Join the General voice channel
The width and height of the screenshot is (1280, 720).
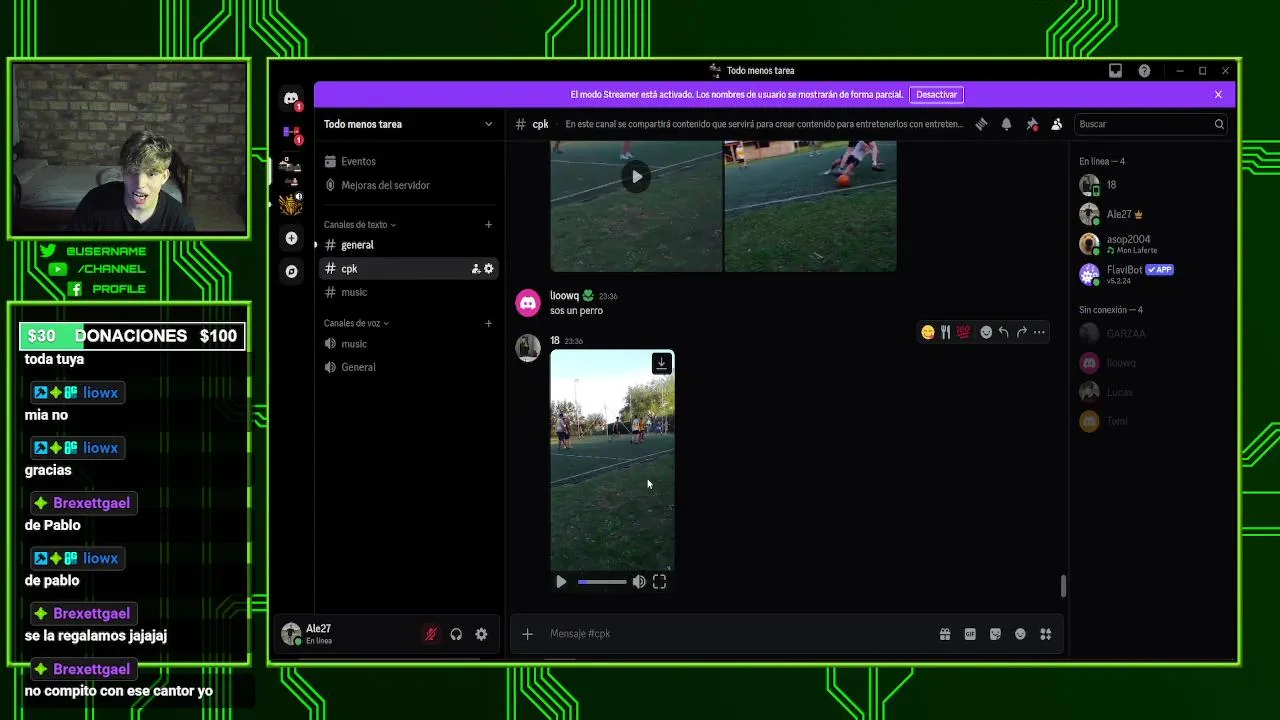pyautogui.click(x=408, y=367)
